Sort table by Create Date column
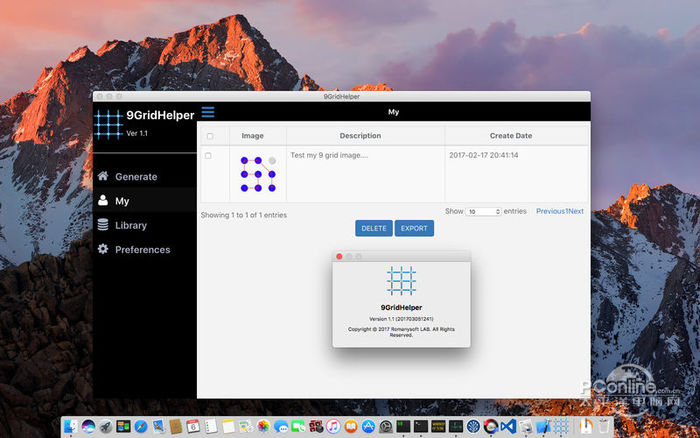 510,136
